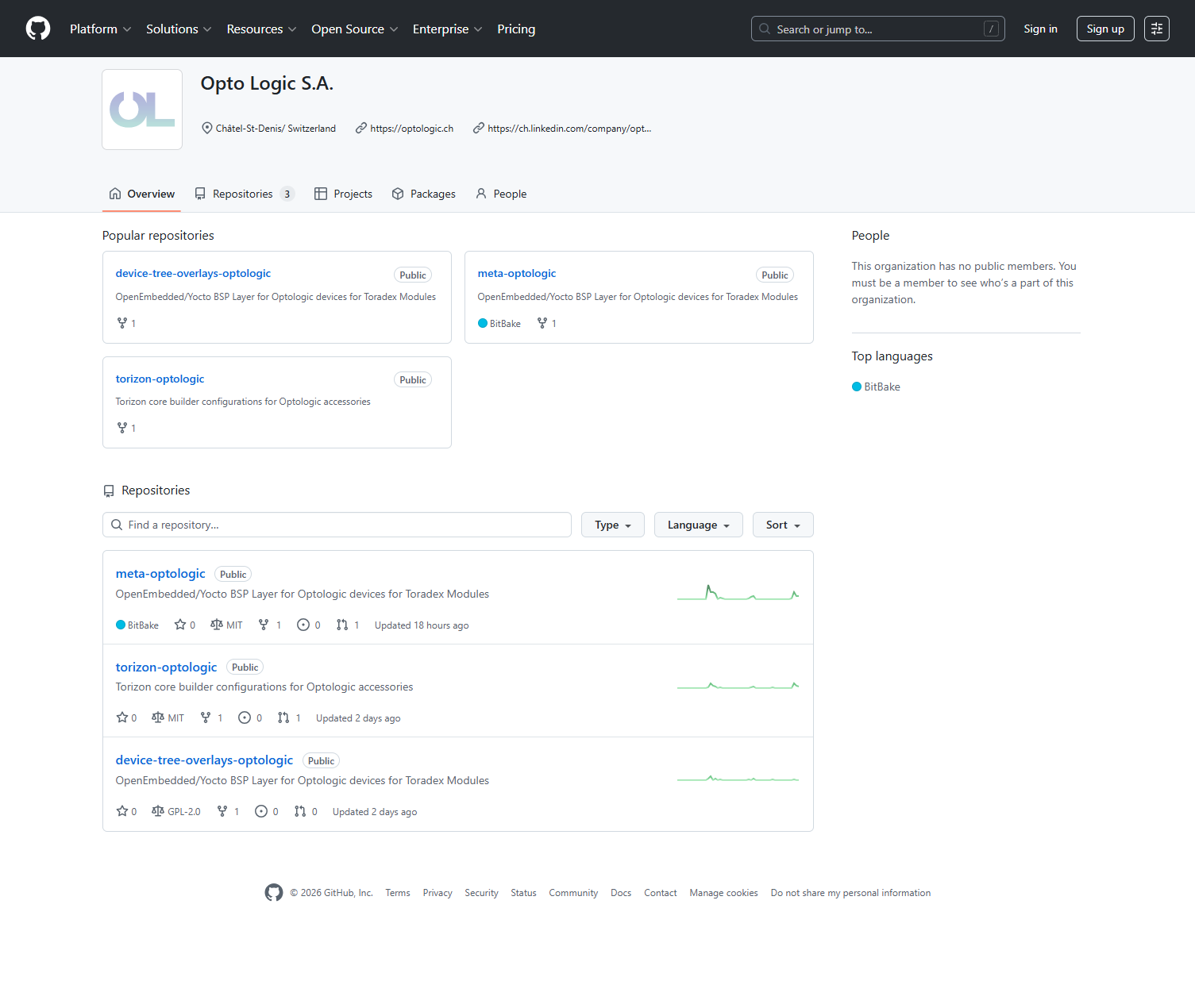
Task: Open issues icon in torizon-optologic row
Action: click(x=245, y=718)
